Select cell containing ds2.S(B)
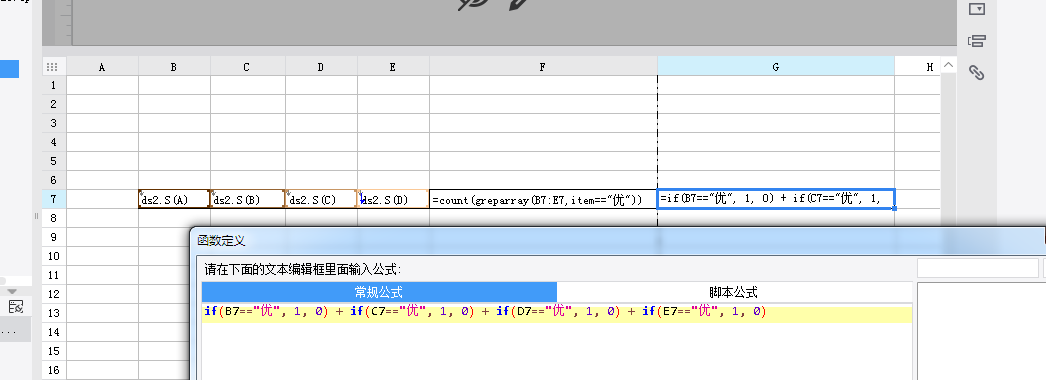1046x380 pixels. pos(247,199)
